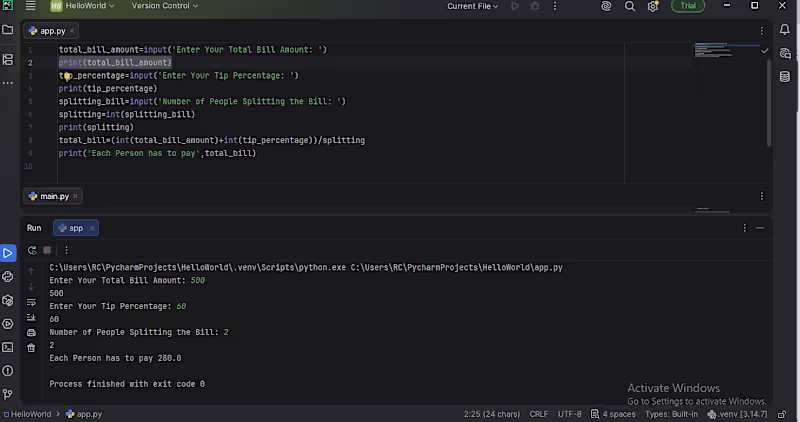The width and height of the screenshot is (800, 422).
Task: Close the app run tab
Action: point(92,228)
